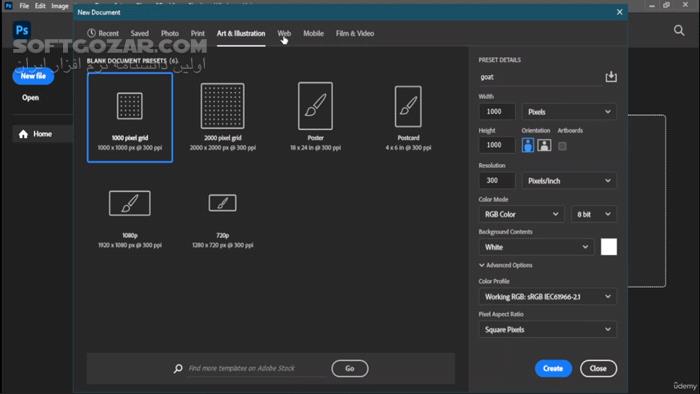Open the RGB Color mode dropdown

pos(521,214)
